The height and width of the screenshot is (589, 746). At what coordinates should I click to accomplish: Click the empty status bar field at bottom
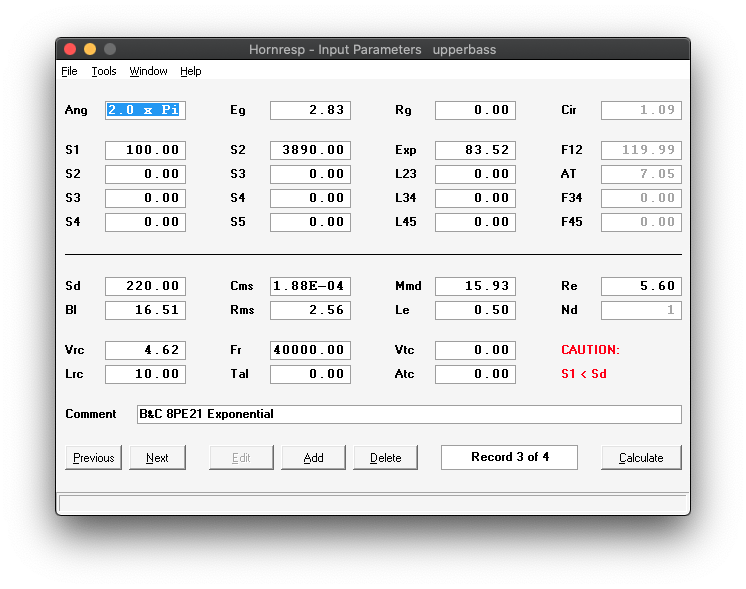373,504
